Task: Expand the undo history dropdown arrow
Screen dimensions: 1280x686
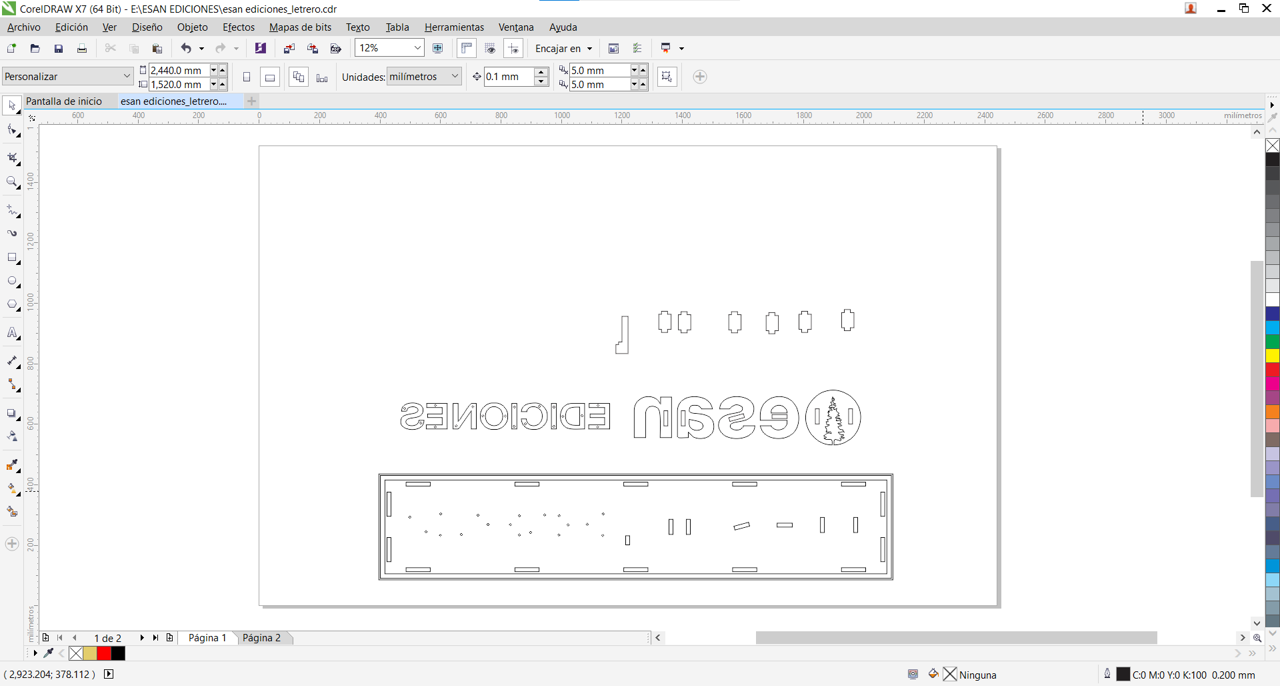Action: coord(201,48)
